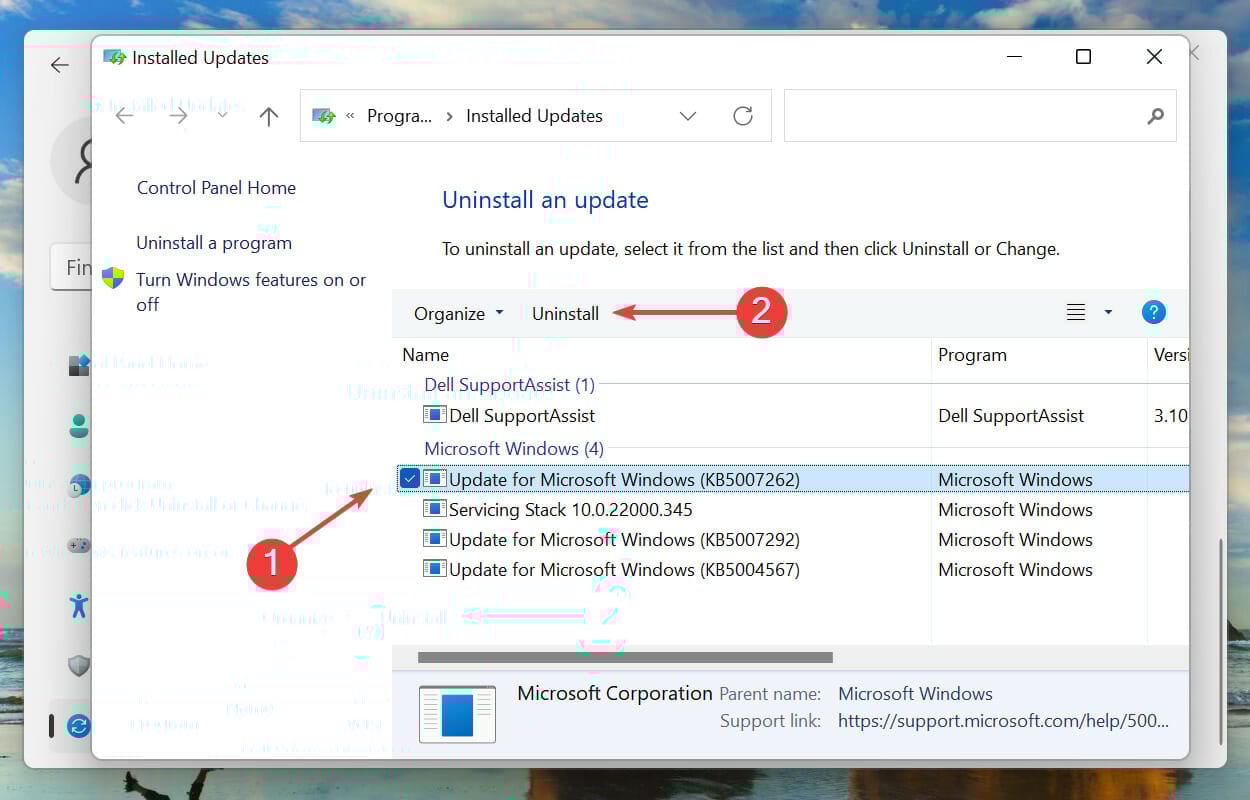Collapse the Dell SupportAssist (1) group
Screen dimensions: 1250x800
510,385
